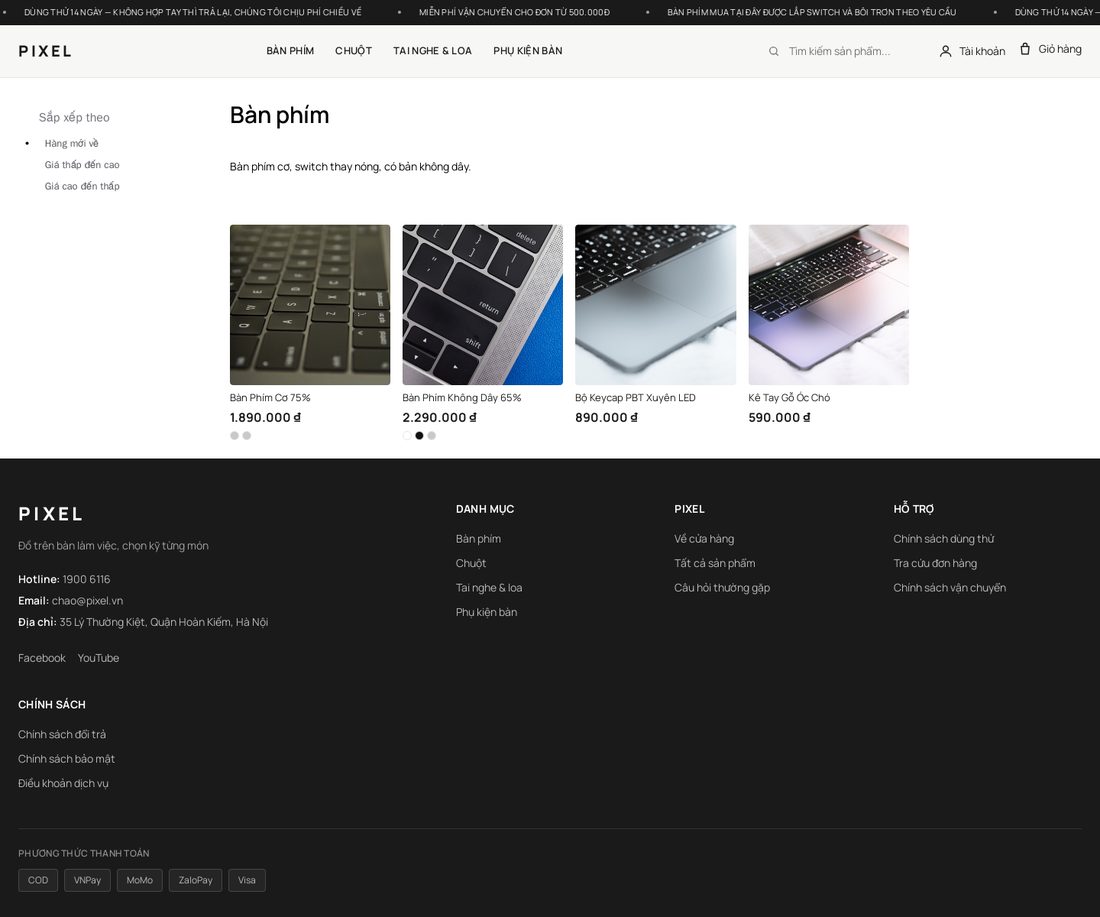Select white color swatch for Bàn Phím Không Dây 65%
Screen dimensions: 1100x917
(407, 436)
